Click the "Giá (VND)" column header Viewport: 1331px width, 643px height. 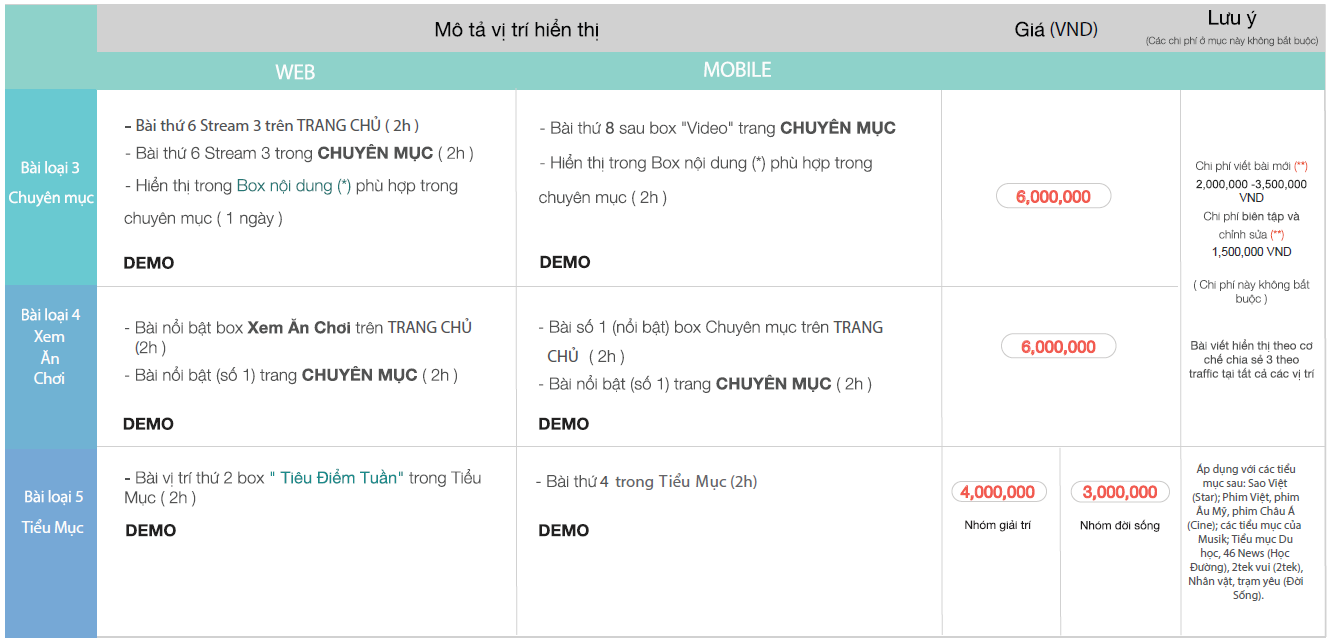tap(1056, 30)
